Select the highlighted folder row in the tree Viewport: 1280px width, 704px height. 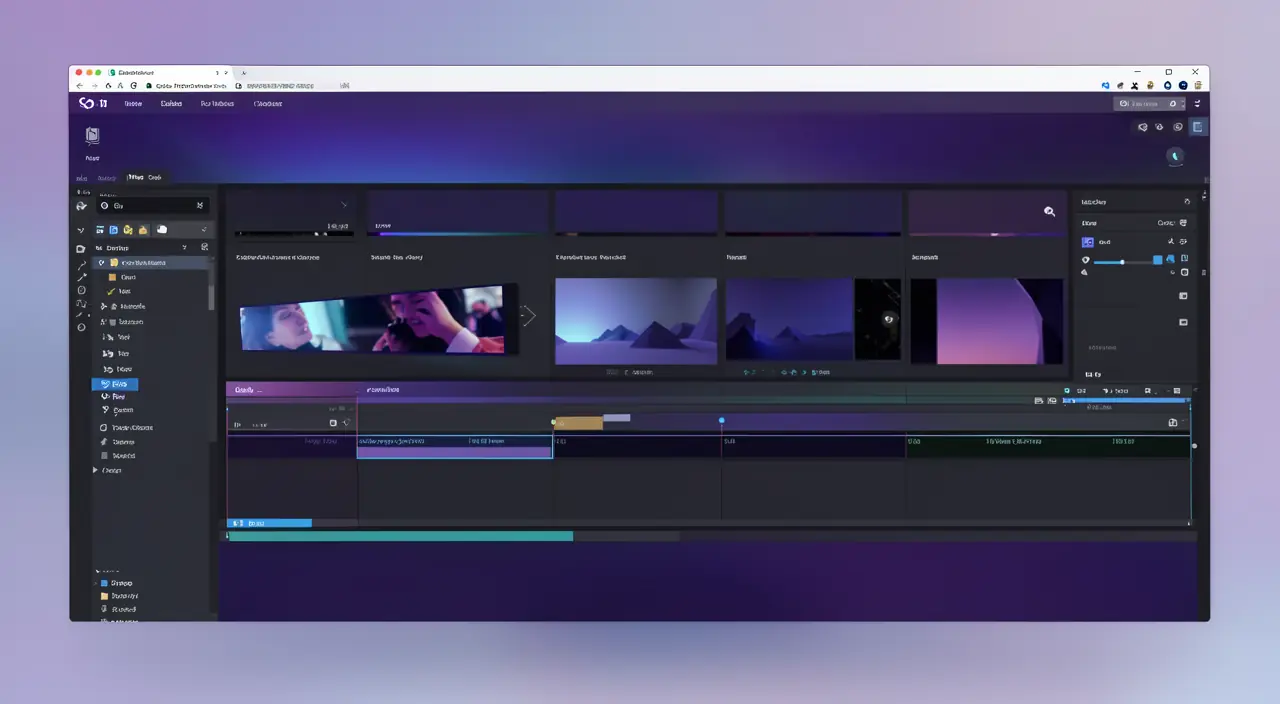coord(151,262)
